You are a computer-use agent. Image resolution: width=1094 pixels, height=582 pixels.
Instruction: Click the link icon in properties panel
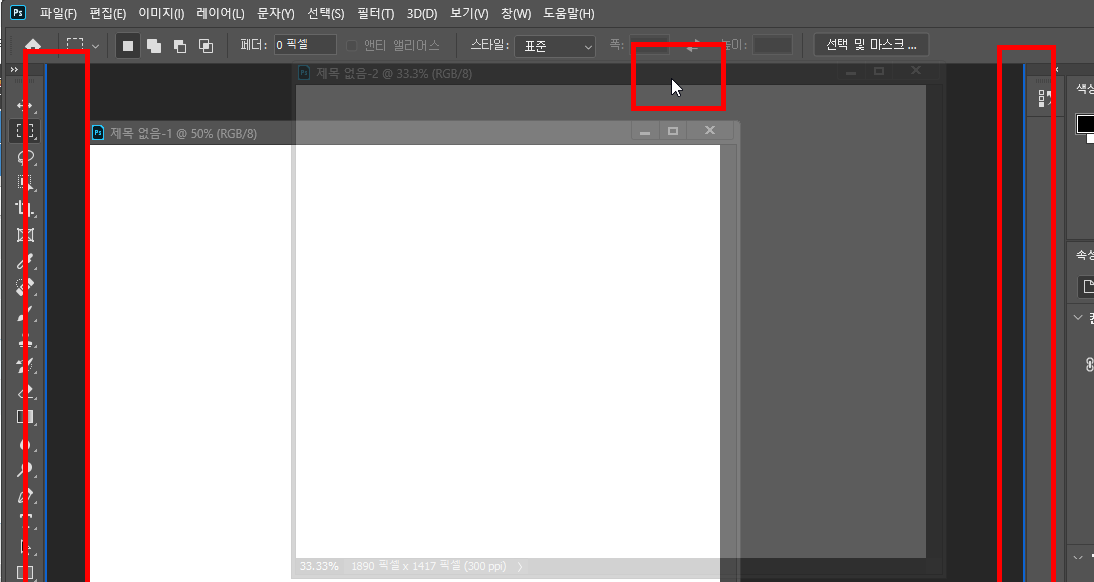tap(1089, 365)
